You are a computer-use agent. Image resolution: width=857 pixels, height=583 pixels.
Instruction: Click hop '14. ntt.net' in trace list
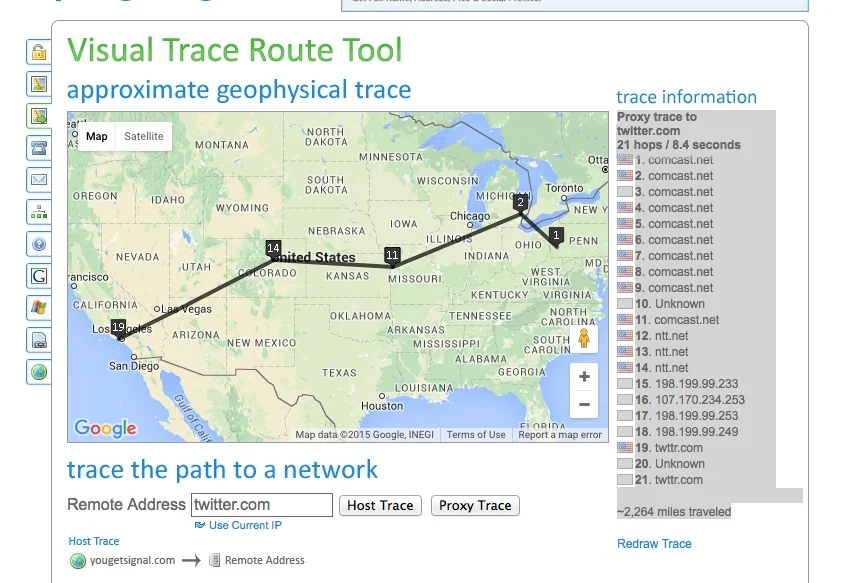(661, 368)
